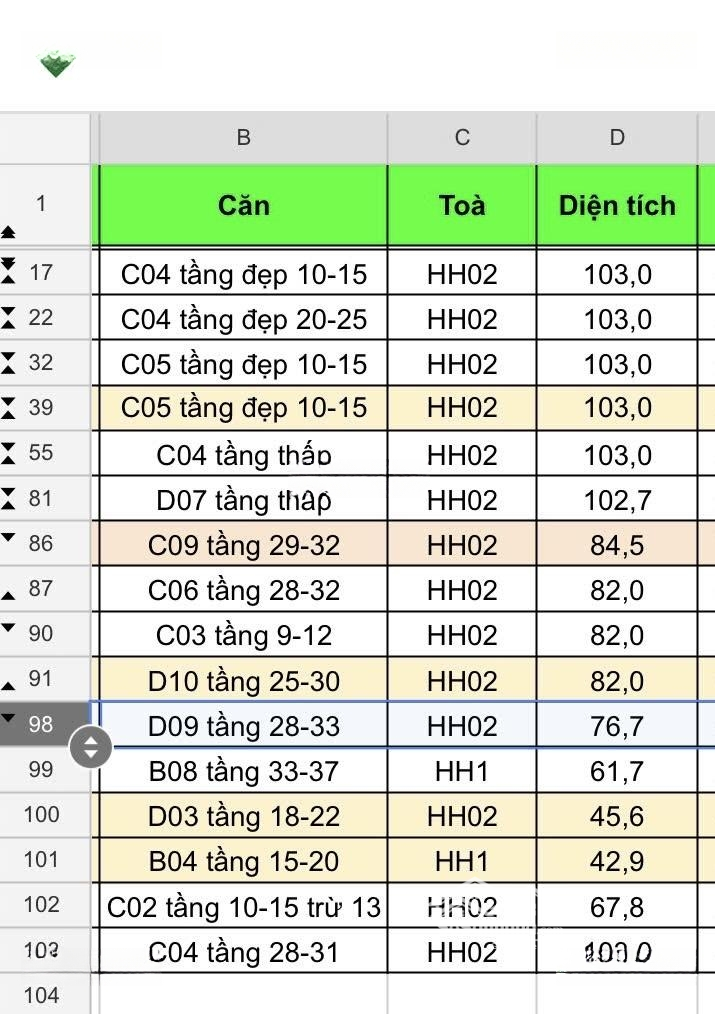
Task: Click cell 'D09 tầng 28-33'
Action: coord(243,726)
